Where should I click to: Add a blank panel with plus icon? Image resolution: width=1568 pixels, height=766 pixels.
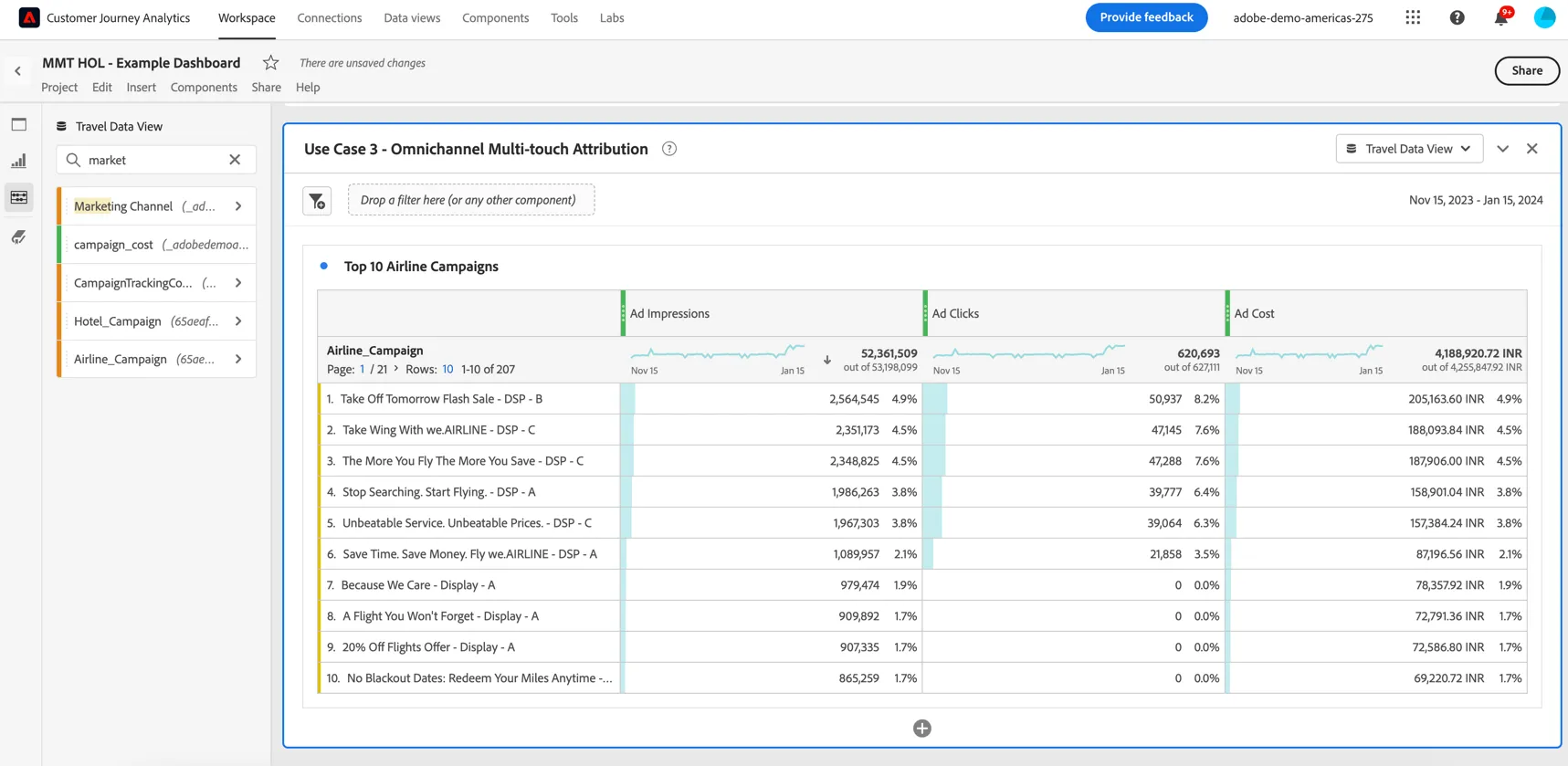click(x=922, y=728)
